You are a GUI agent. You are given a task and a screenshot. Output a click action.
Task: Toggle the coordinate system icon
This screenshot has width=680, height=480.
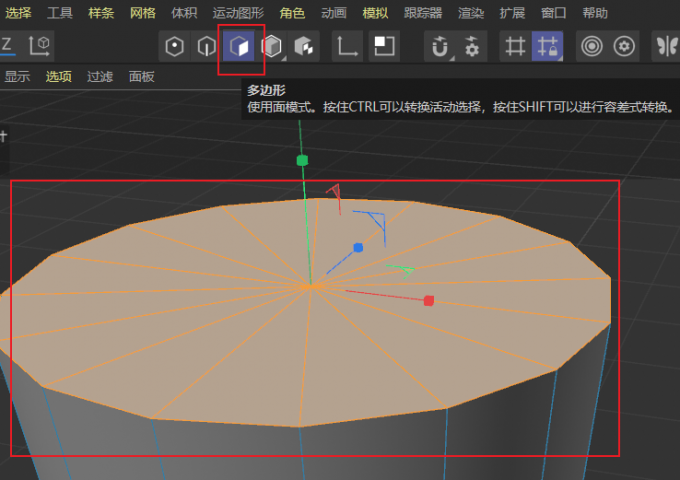tap(39, 46)
